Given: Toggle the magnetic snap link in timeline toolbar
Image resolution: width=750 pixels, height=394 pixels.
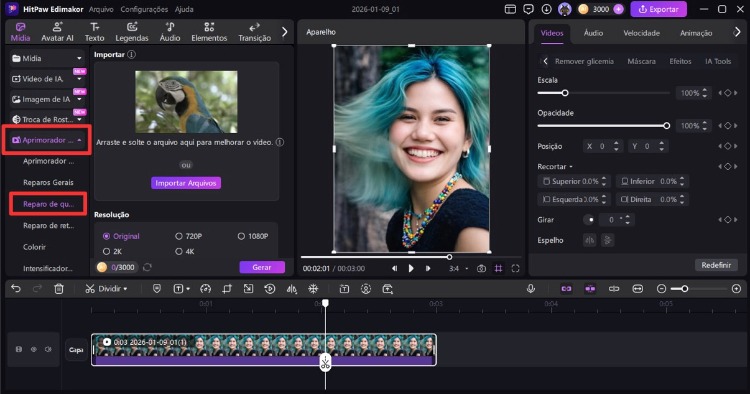Looking at the screenshot, I should 566,289.
